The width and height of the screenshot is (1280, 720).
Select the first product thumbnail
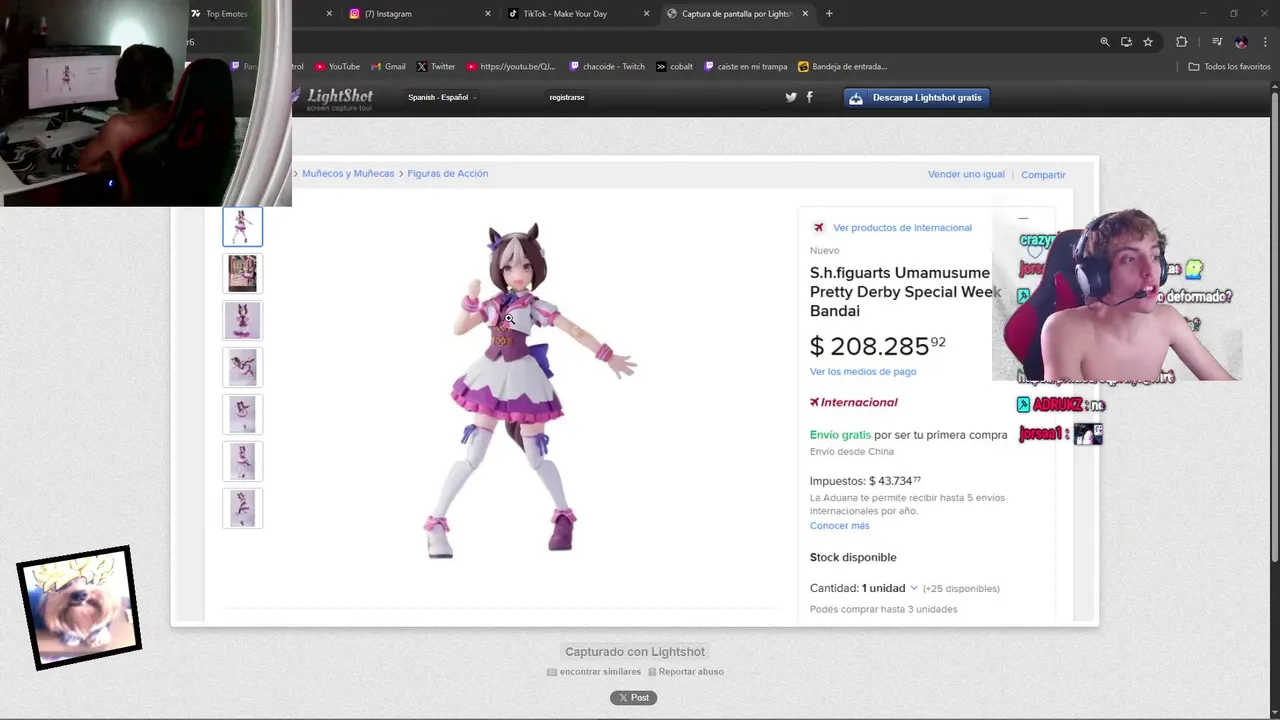pos(242,227)
